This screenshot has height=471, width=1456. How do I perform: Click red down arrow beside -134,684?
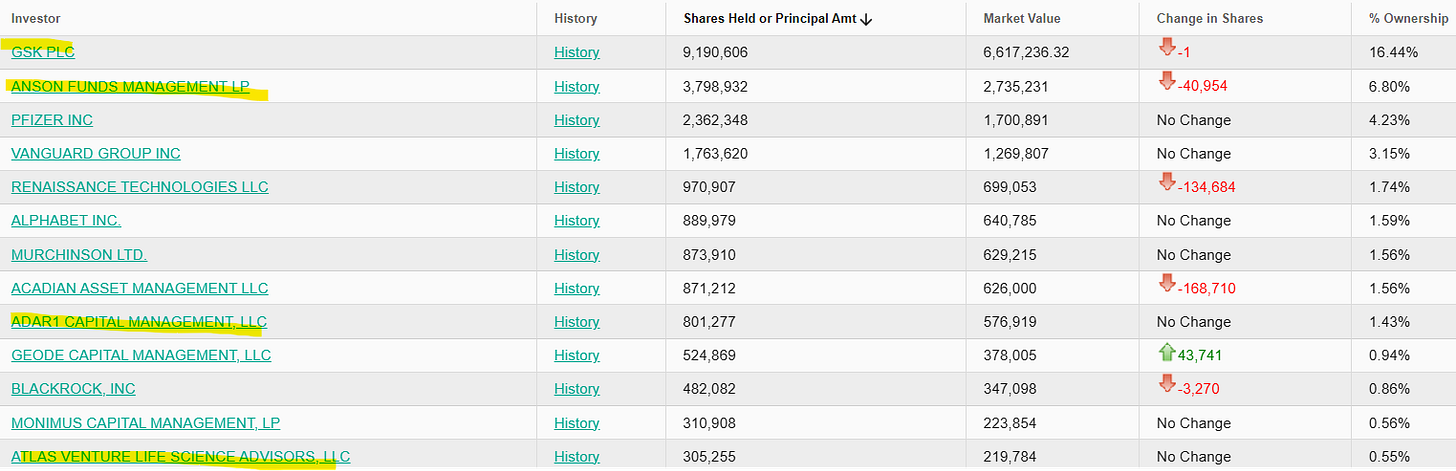pyautogui.click(x=1166, y=183)
